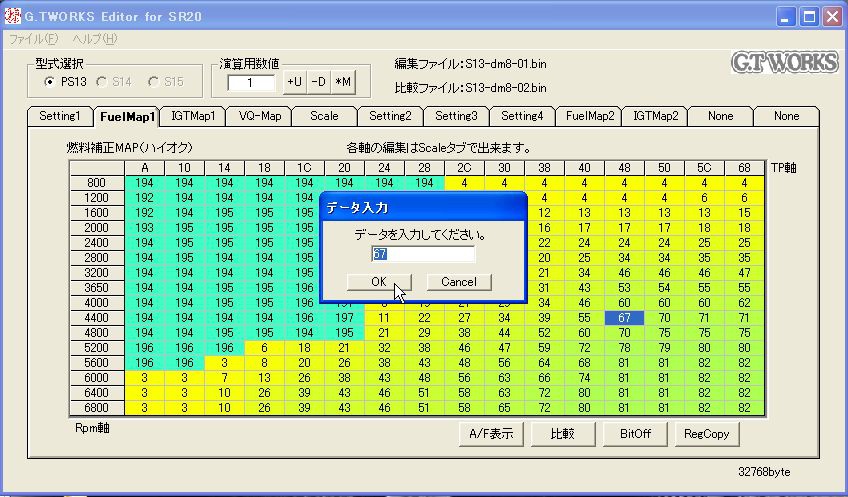Click the A/F表示 button
Image resolution: width=848 pixels, height=497 pixels.
point(491,434)
